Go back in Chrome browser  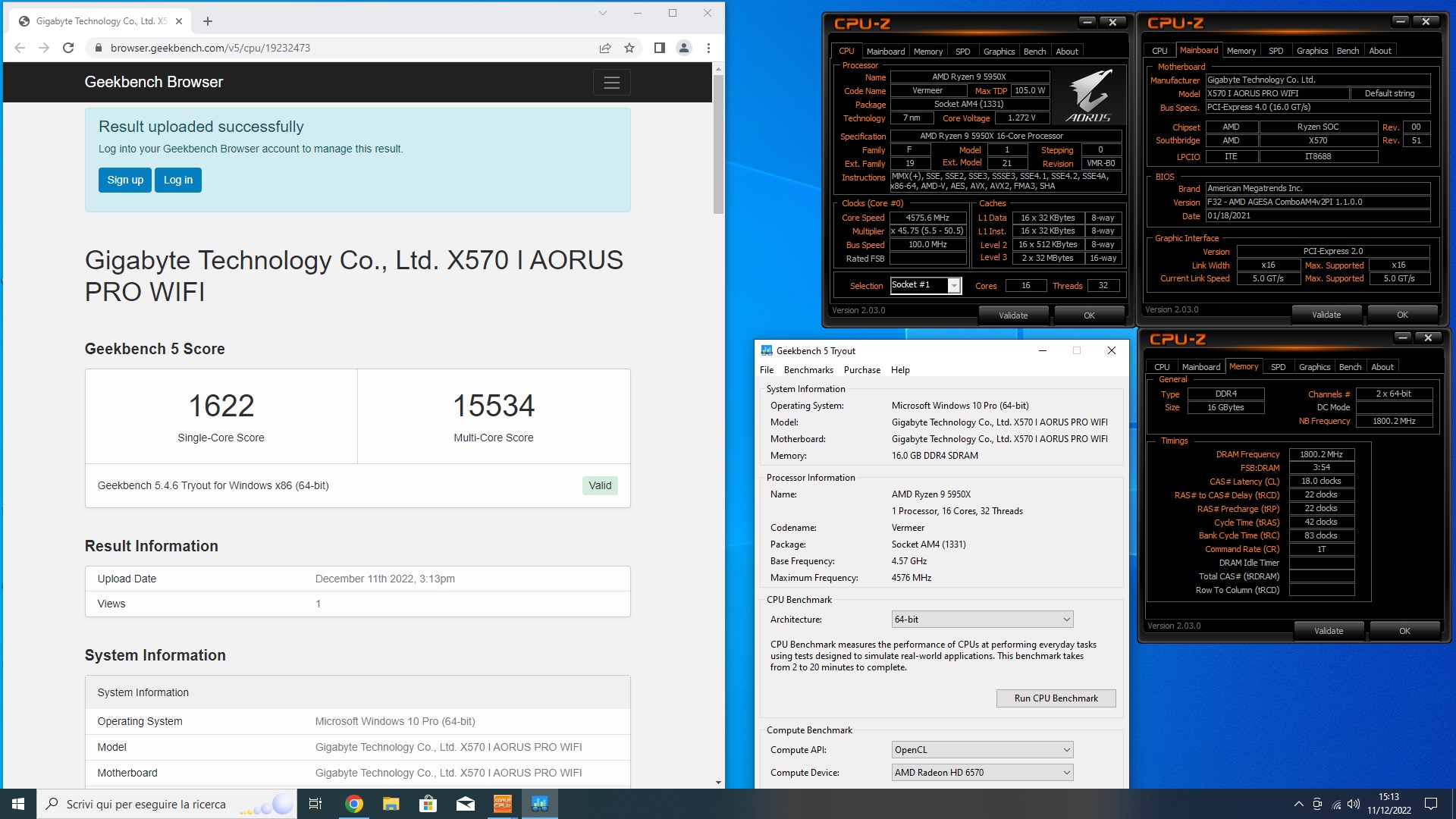[20, 48]
